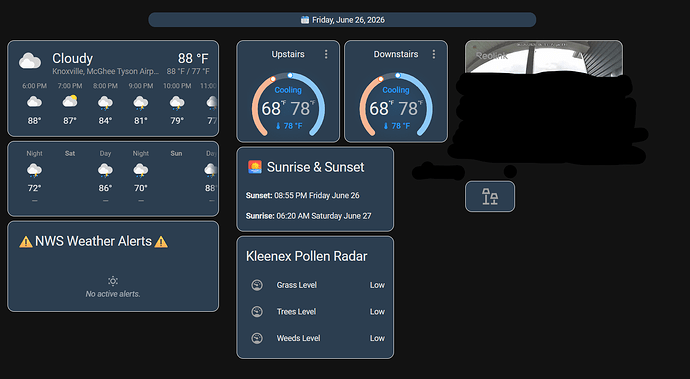Click the no active alerts sun icon
690x379 pixels.
coord(113,281)
